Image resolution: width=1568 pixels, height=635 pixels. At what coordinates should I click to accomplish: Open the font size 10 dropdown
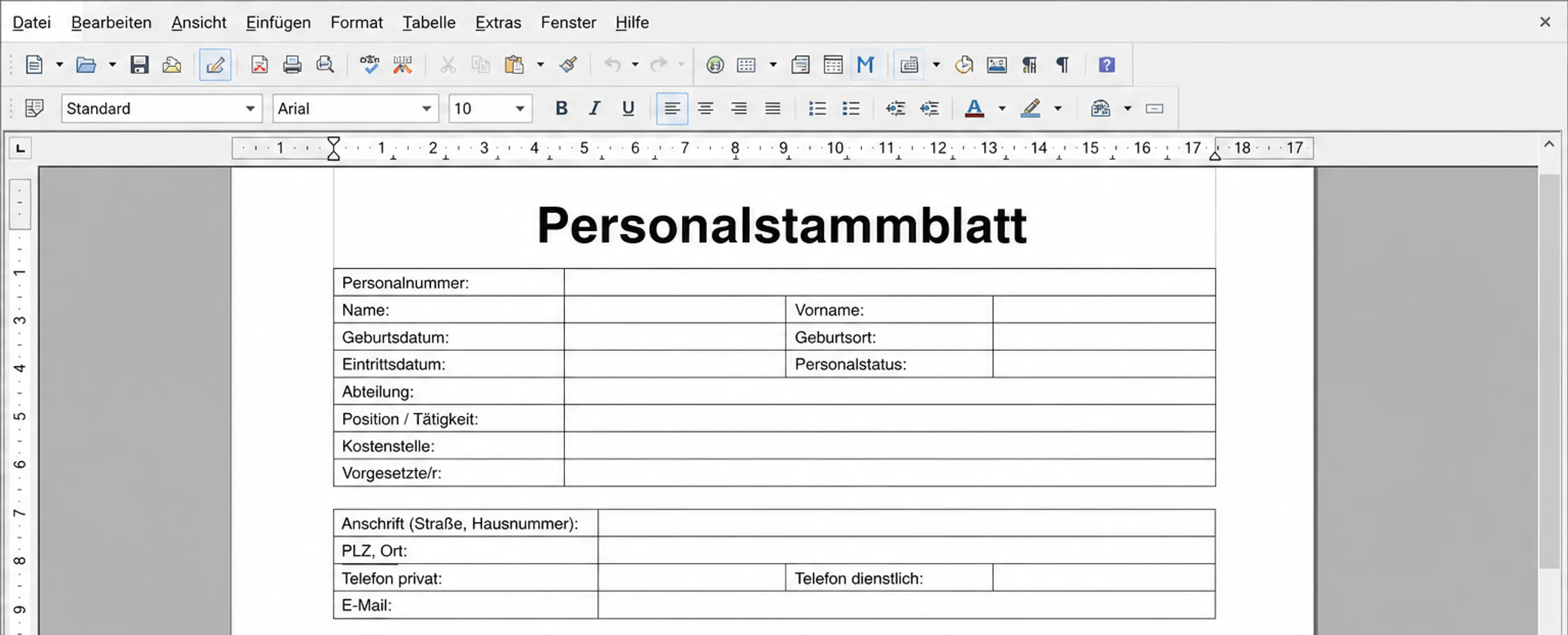[520, 109]
